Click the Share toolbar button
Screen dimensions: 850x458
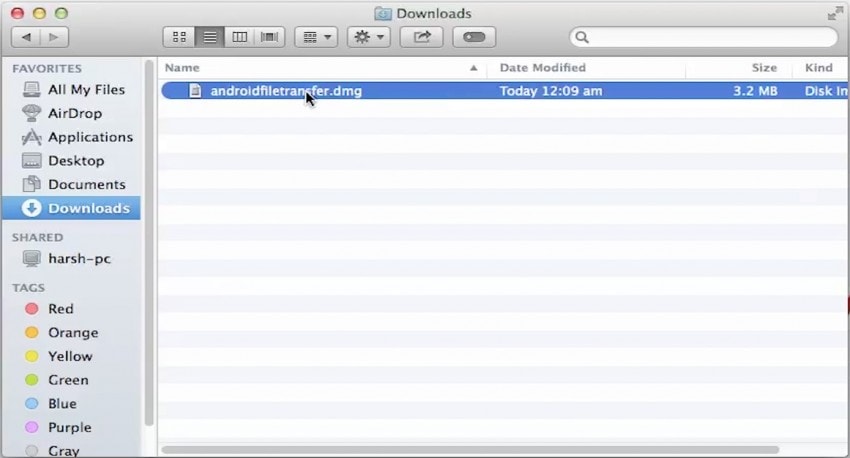421,37
